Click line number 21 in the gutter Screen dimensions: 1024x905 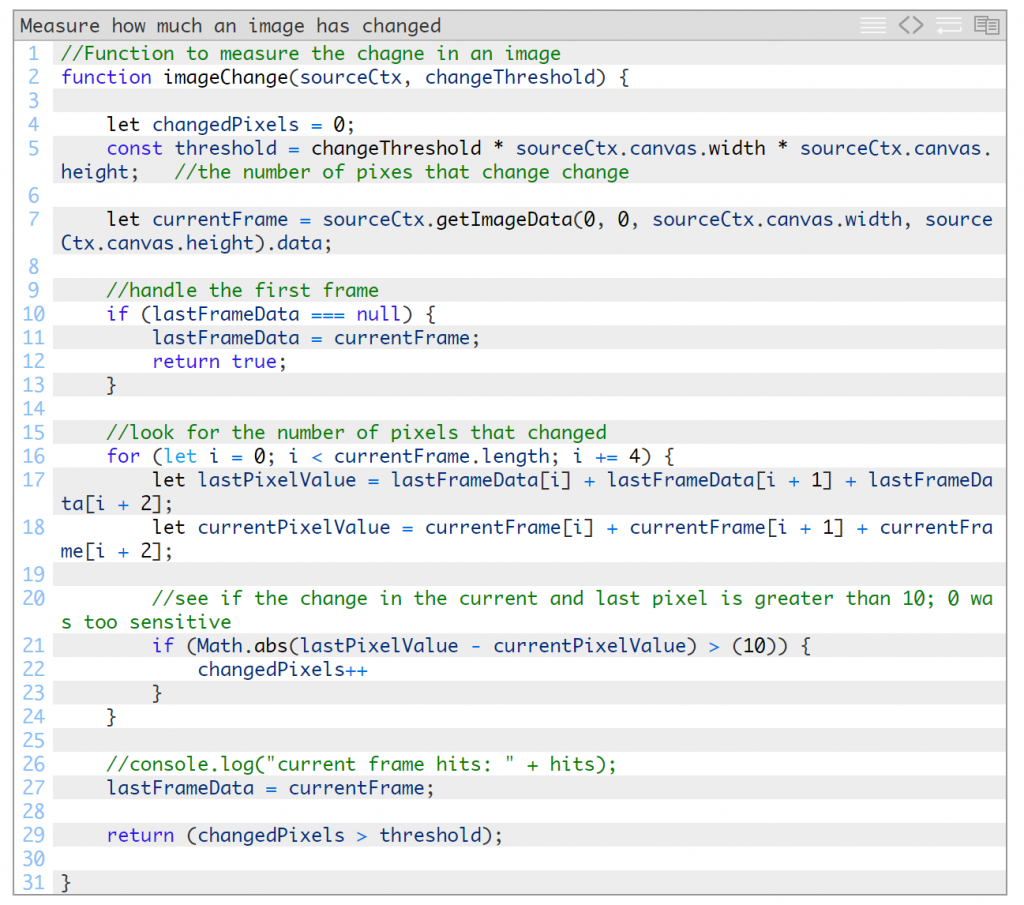pos(33,646)
